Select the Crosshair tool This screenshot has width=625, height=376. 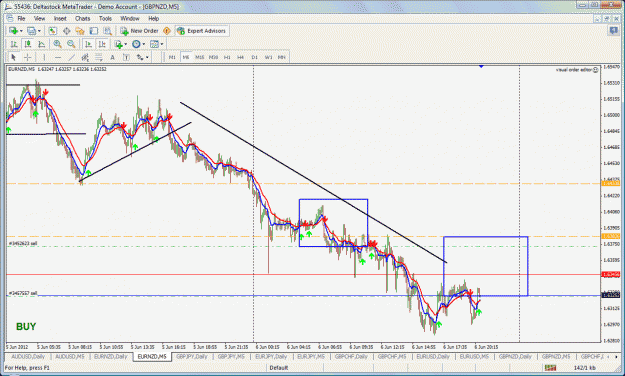pyautogui.click(x=27, y=57)
